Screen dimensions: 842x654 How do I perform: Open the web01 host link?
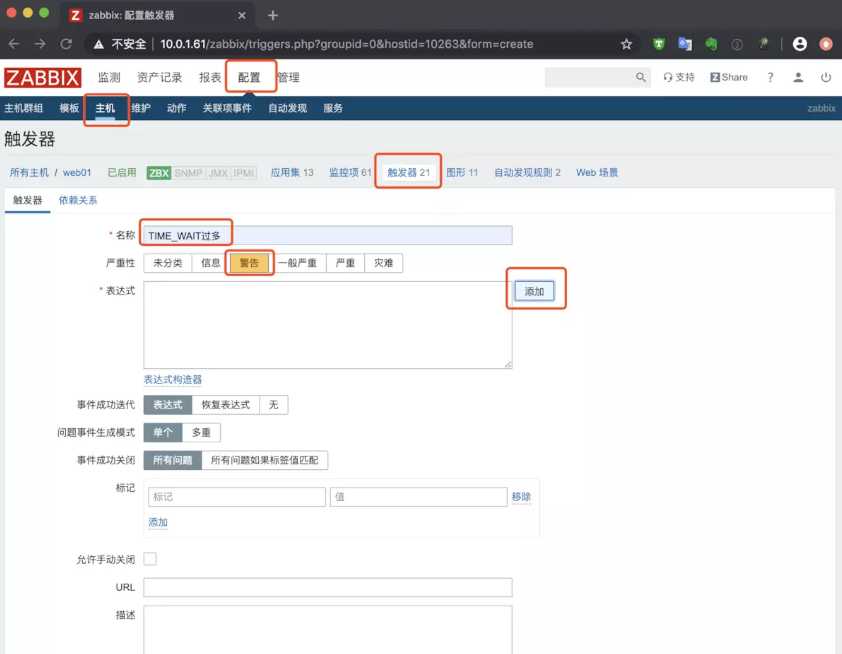point(77,172)
